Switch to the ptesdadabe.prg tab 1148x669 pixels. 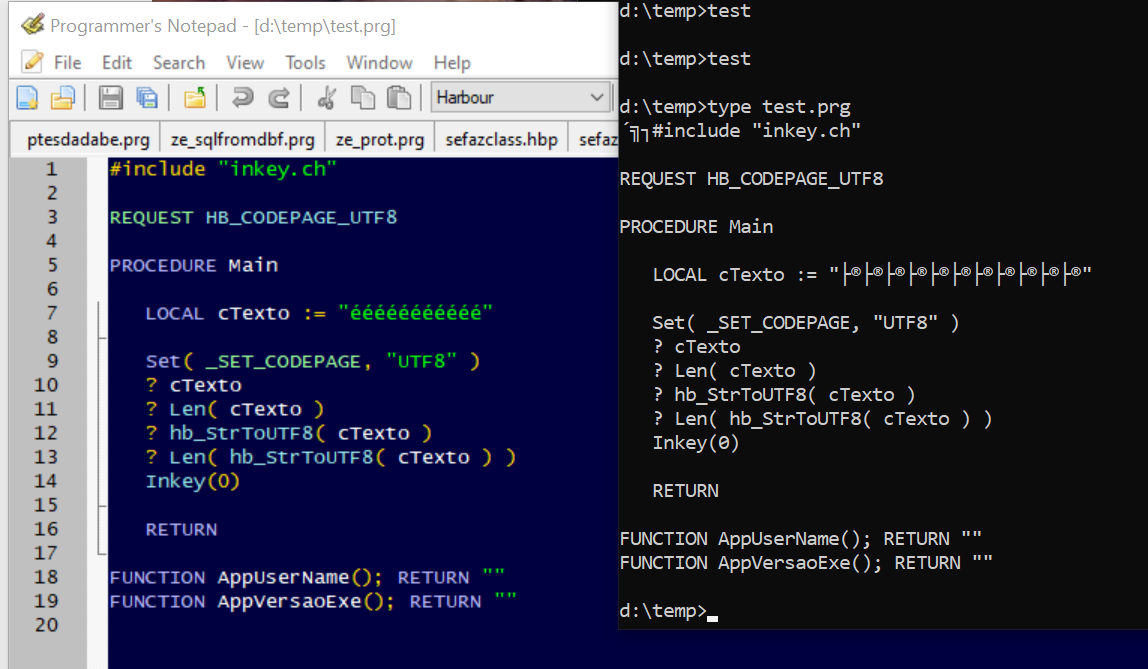point(88,139)
